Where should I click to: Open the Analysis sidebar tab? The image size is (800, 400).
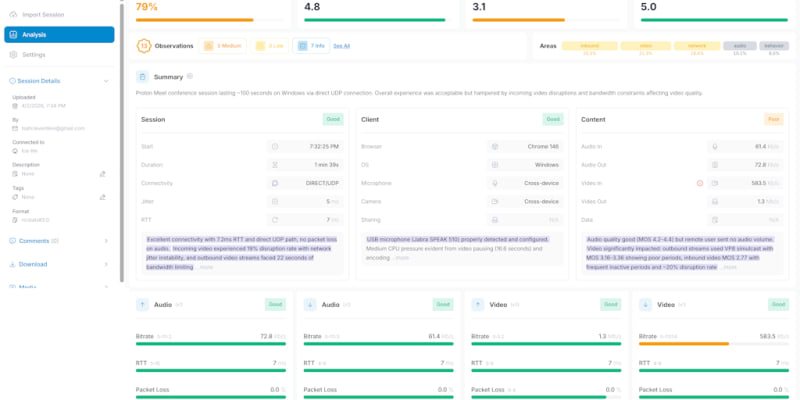point(57,35)
